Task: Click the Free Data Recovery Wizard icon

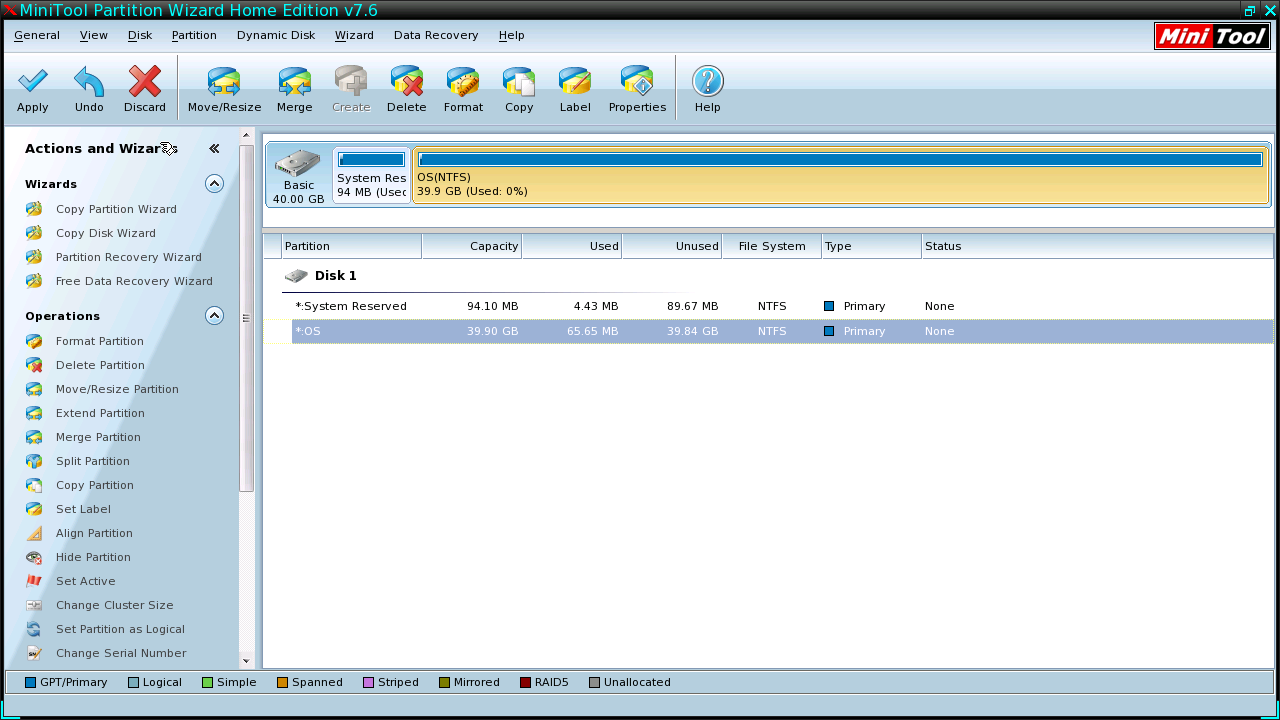Action: pos(34,281)
